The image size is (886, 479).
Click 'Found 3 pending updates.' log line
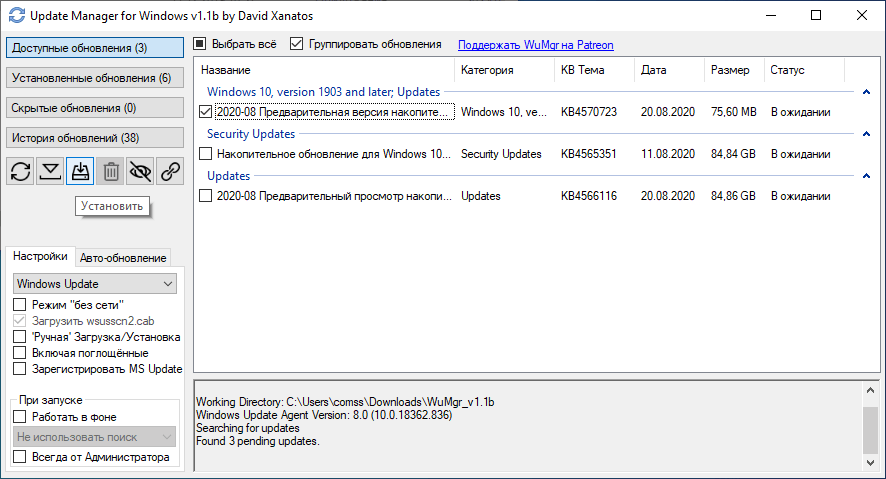[x=258, y=441]
